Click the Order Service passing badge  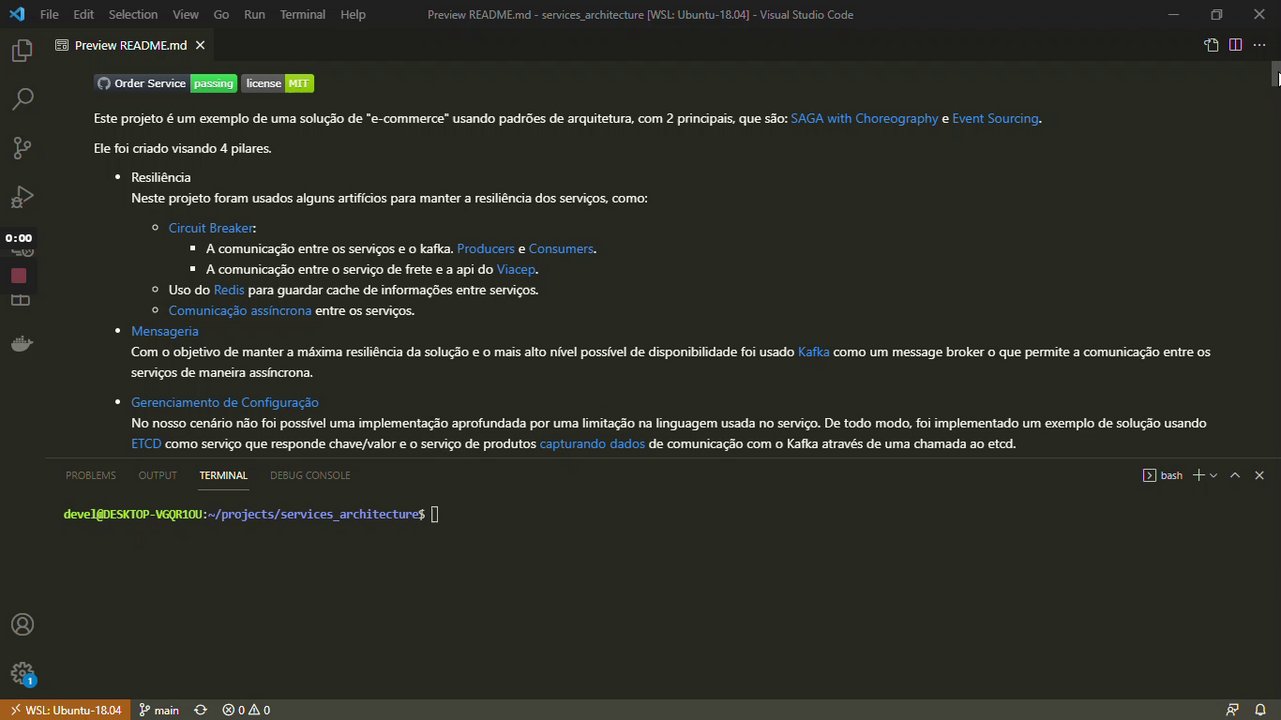coord(166,83)
